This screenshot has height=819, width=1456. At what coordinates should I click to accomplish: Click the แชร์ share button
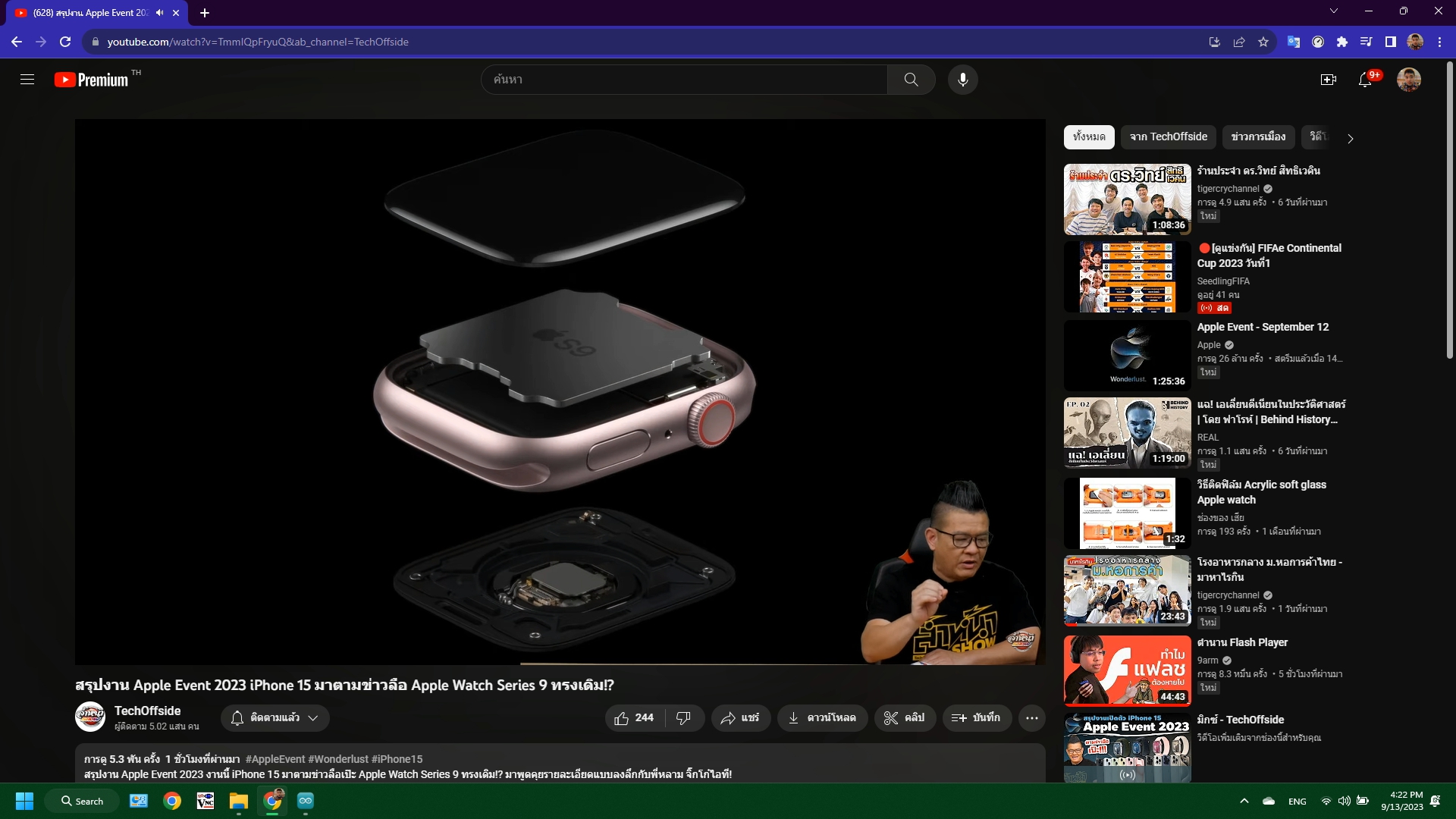tap(740, 717)
